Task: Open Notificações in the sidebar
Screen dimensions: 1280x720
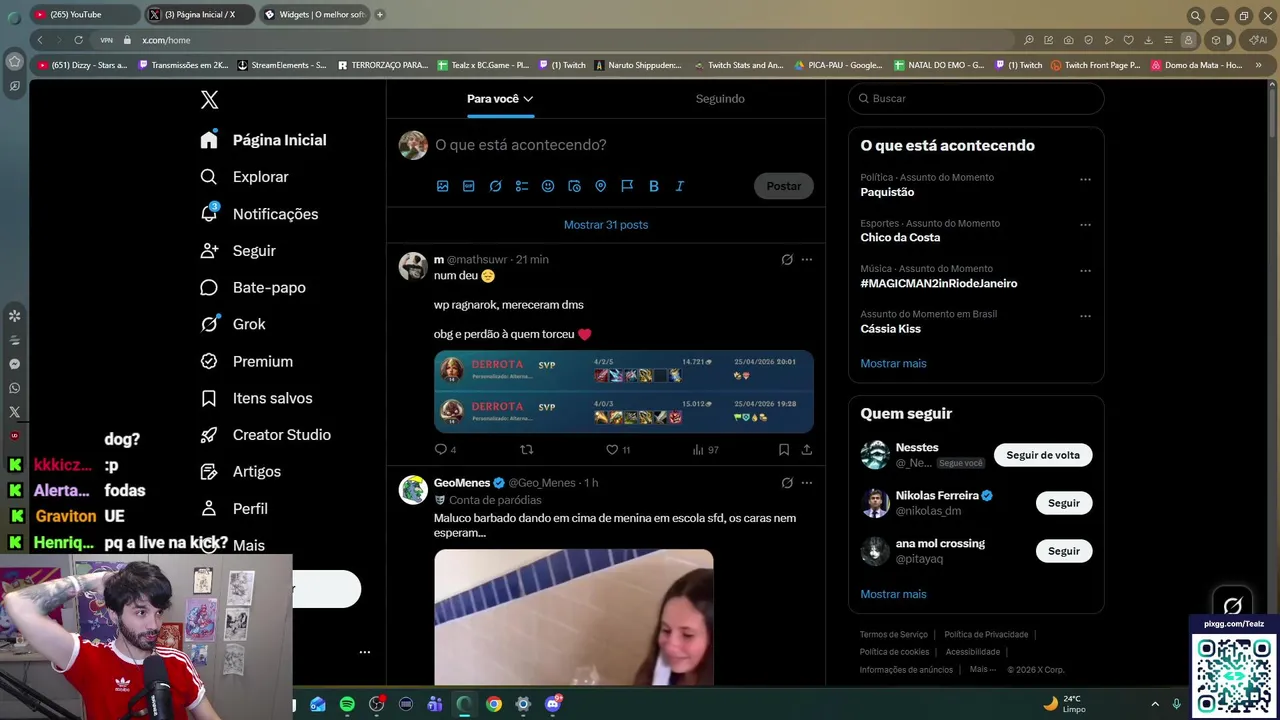Action: point(259,214)
